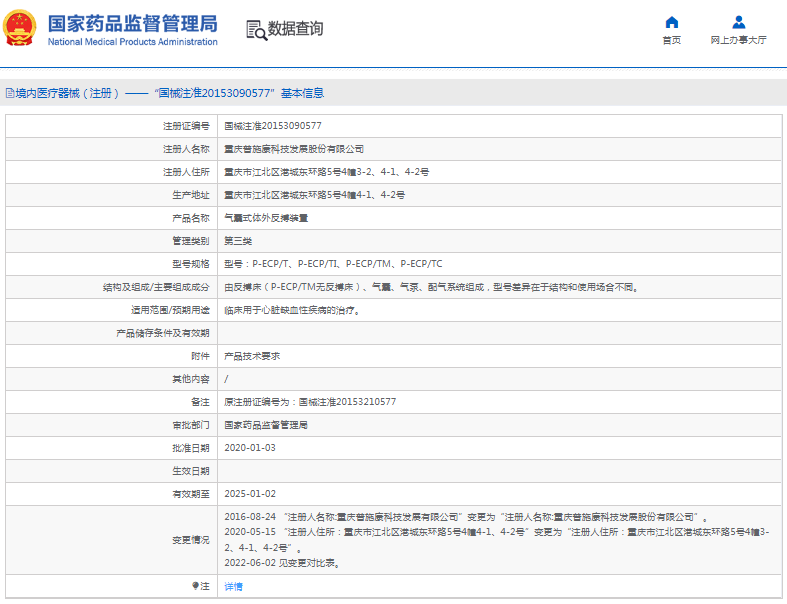
Task: Click the 数据查询 heading text
Action: tap(295, 29)
